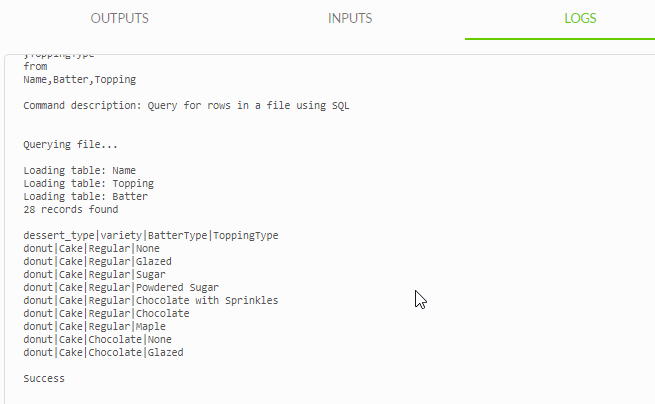Screen dimensions: 655x404
Task: Click the 'Success' status line
Action: tap(44, 379)
